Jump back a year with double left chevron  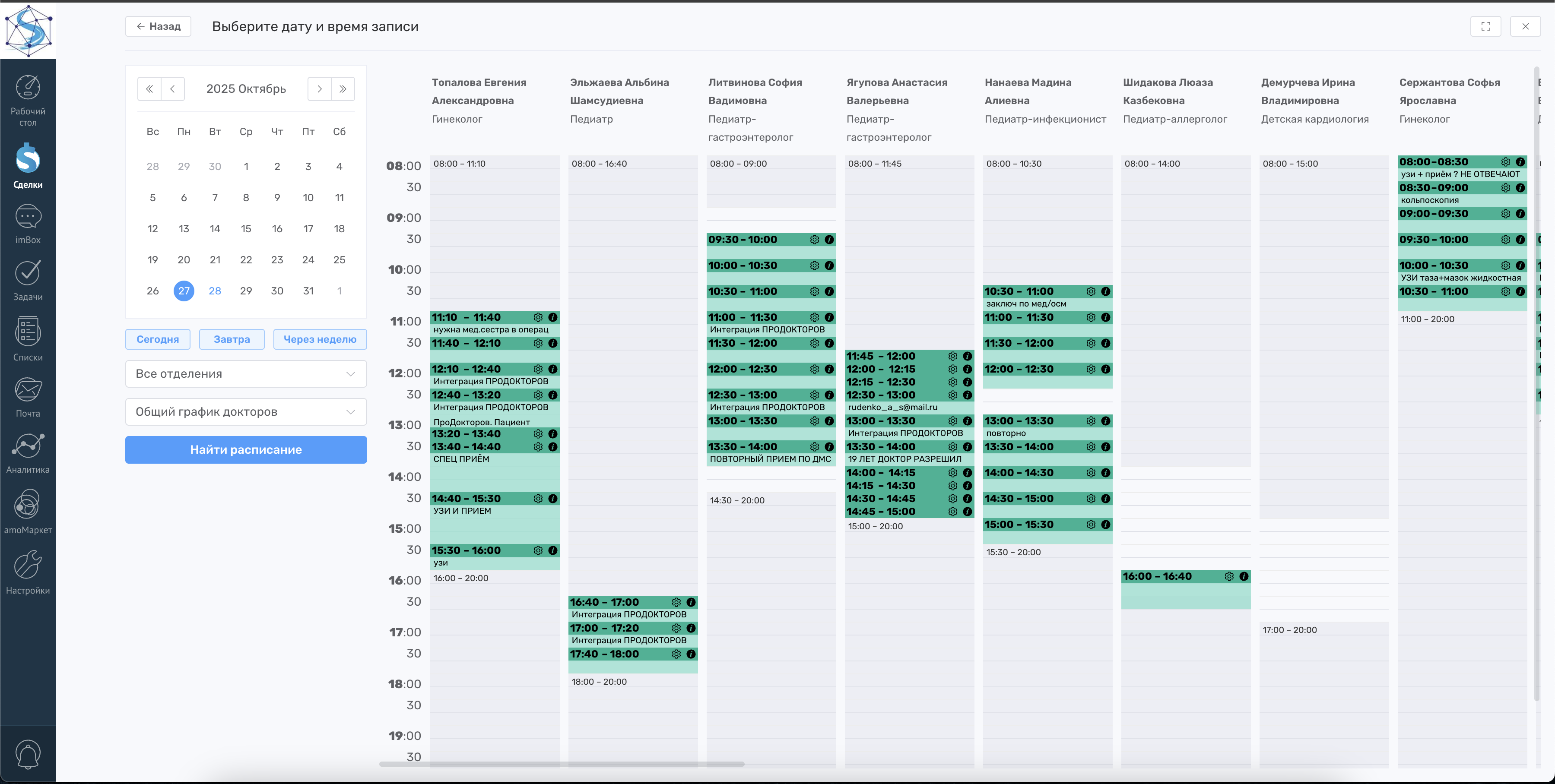149,89
